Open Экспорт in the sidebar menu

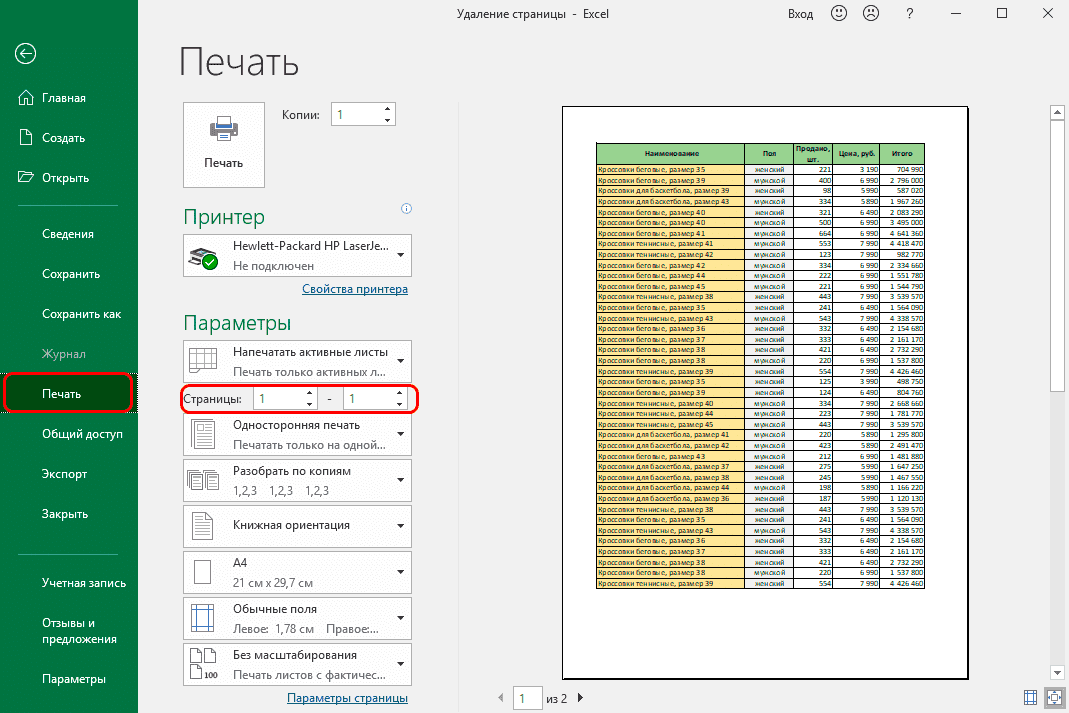[64, 474]
